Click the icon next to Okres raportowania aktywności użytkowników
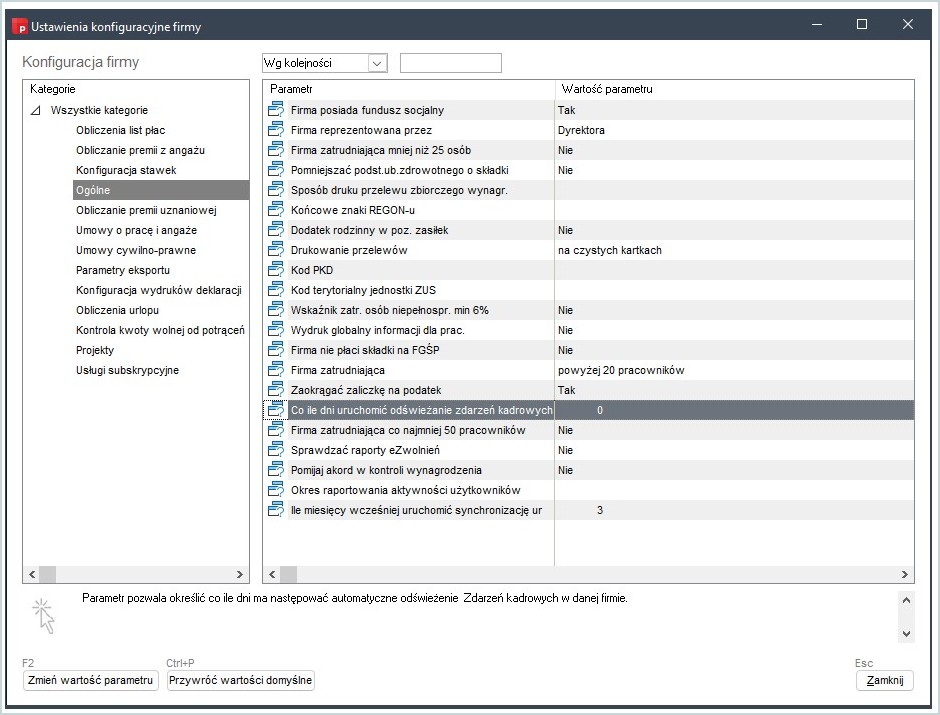Screen dimensions: 940x715 [275, 490]
